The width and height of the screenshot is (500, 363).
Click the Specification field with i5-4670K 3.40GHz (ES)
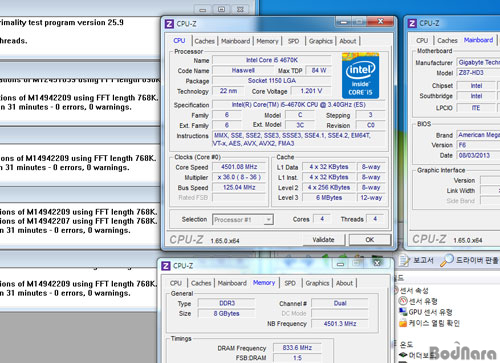click(x=299, y=105)
